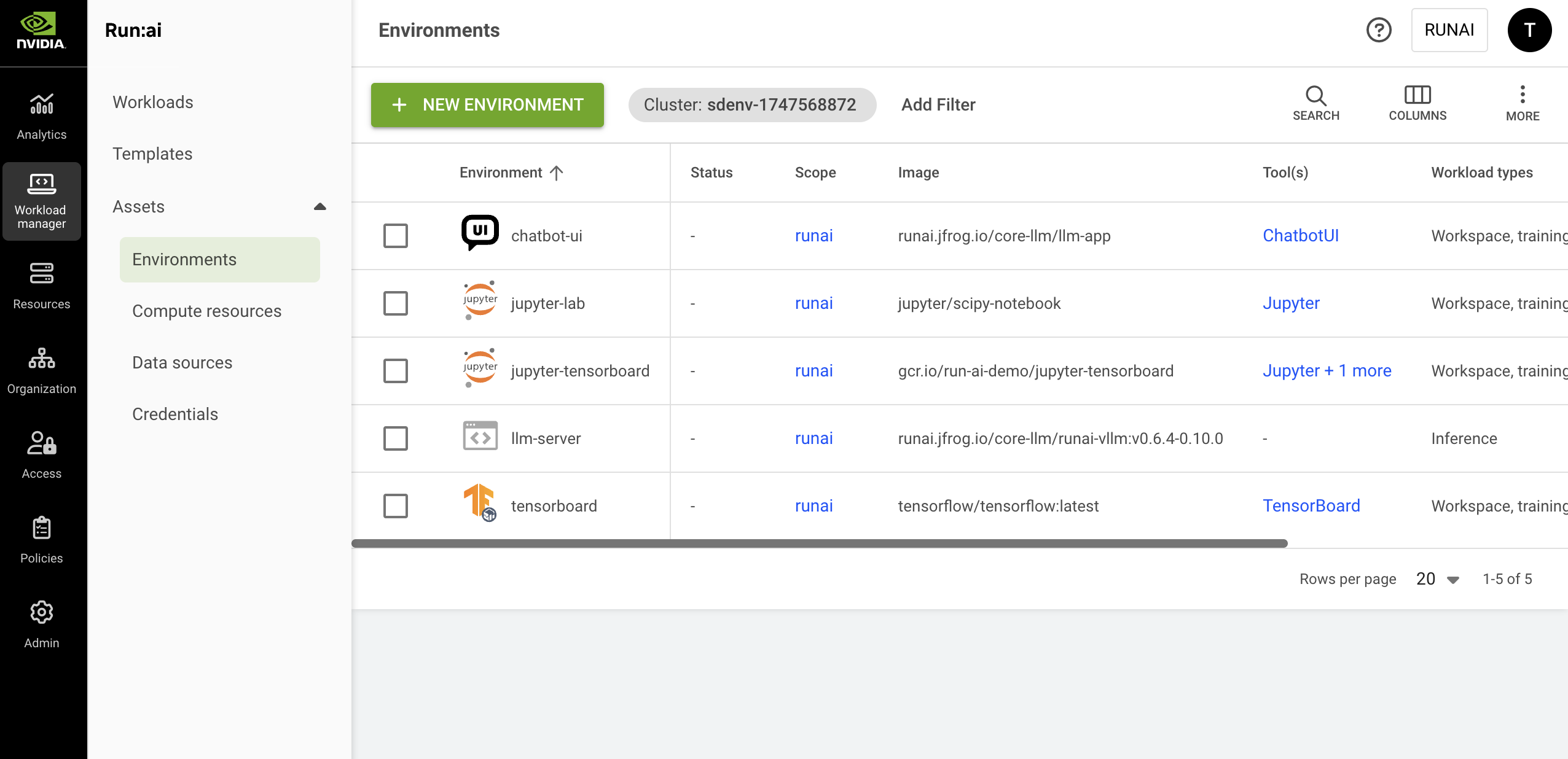Select the chatbot-ui row checkbox
Viewport: 1568px width, 759px height.
click(395, 236)
